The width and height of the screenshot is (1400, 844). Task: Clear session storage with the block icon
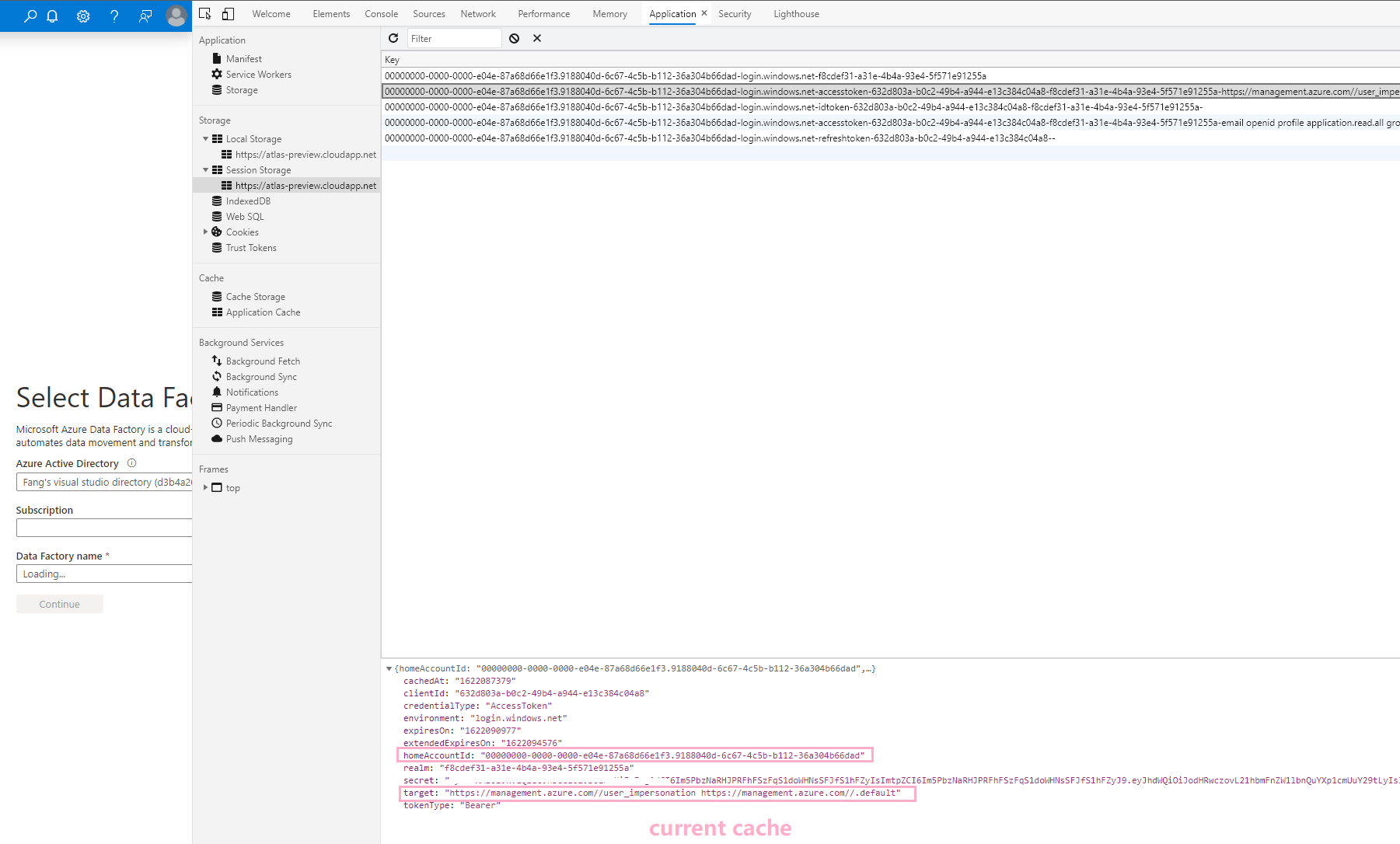[515, 38]
